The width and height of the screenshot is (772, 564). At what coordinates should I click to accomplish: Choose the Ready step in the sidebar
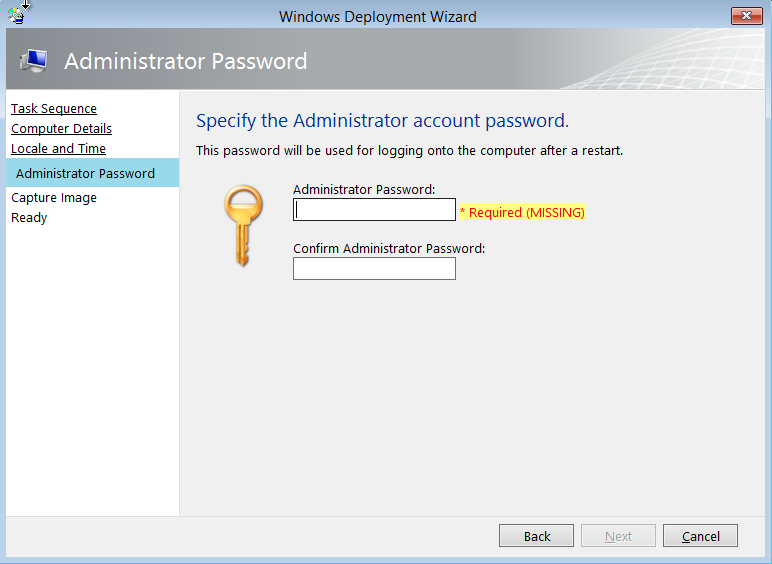[29, 218]
